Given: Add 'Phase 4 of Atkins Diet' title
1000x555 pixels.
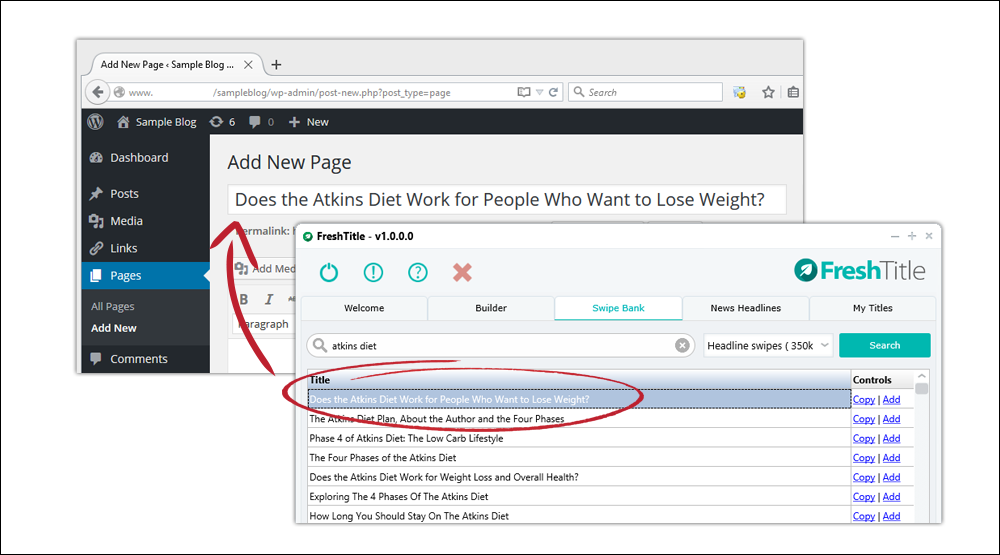Looking at the screenshot, I should point(892,438).
